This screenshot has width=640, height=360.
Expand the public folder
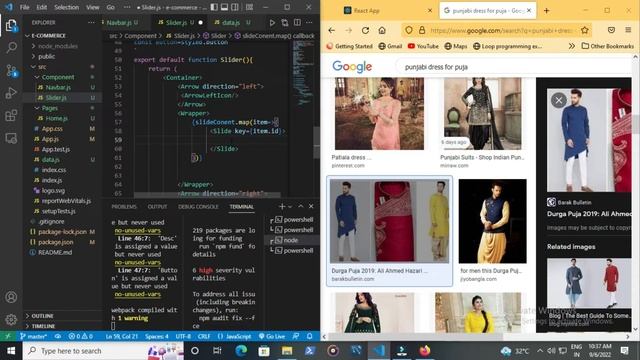click(x=47, y=57)
